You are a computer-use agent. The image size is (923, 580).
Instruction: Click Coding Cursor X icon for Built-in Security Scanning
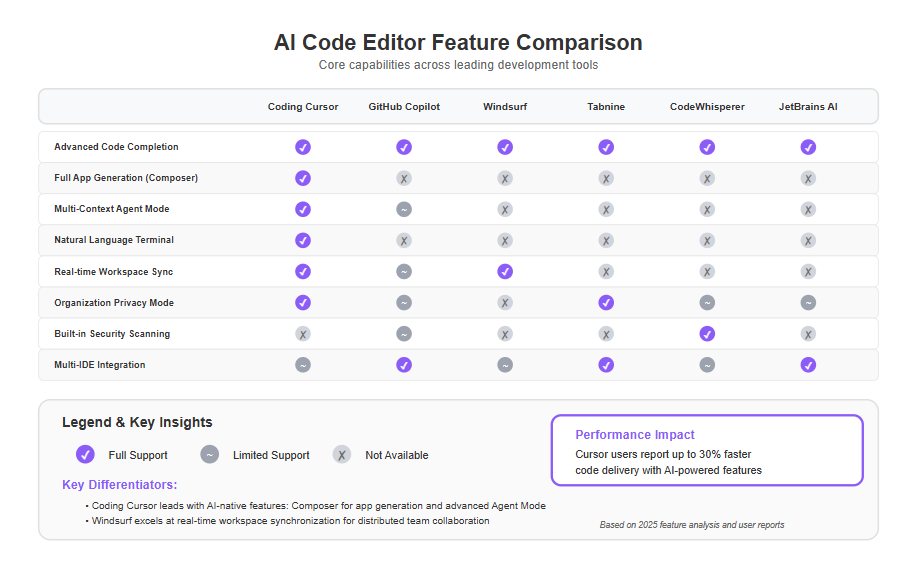click(x=303, y=334)
